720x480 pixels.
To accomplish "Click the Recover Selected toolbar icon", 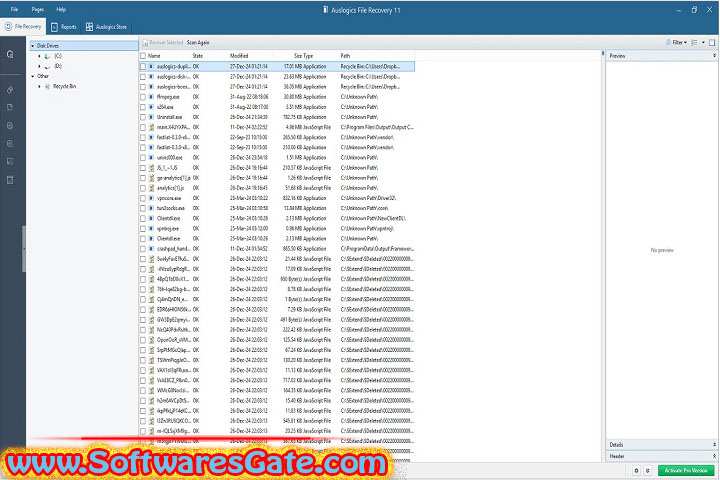I will click(x=145, y=43).
